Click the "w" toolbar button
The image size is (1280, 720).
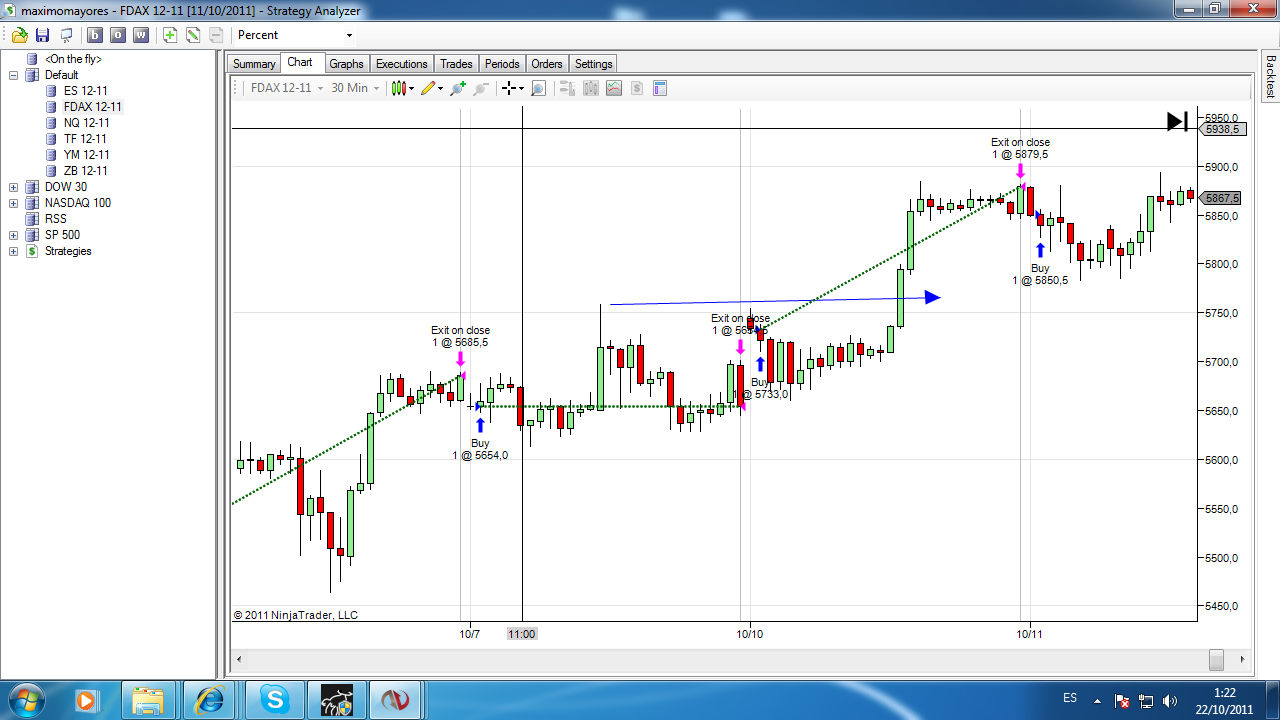coord(141,35)
